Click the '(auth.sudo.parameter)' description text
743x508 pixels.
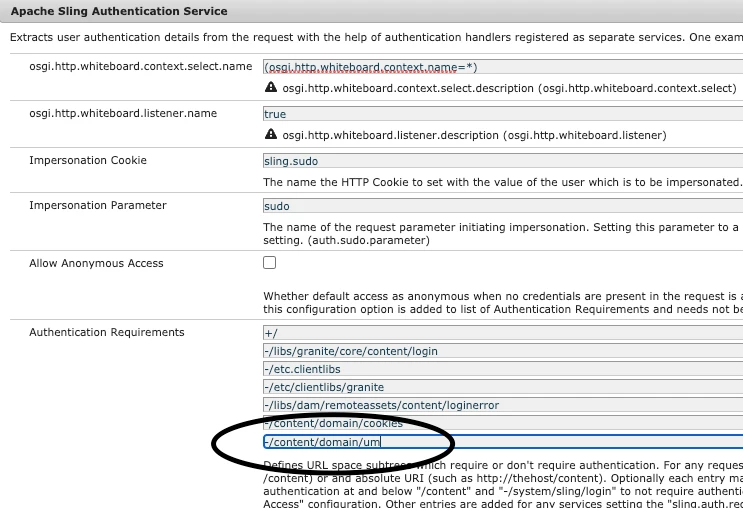[x=369, y=240]
